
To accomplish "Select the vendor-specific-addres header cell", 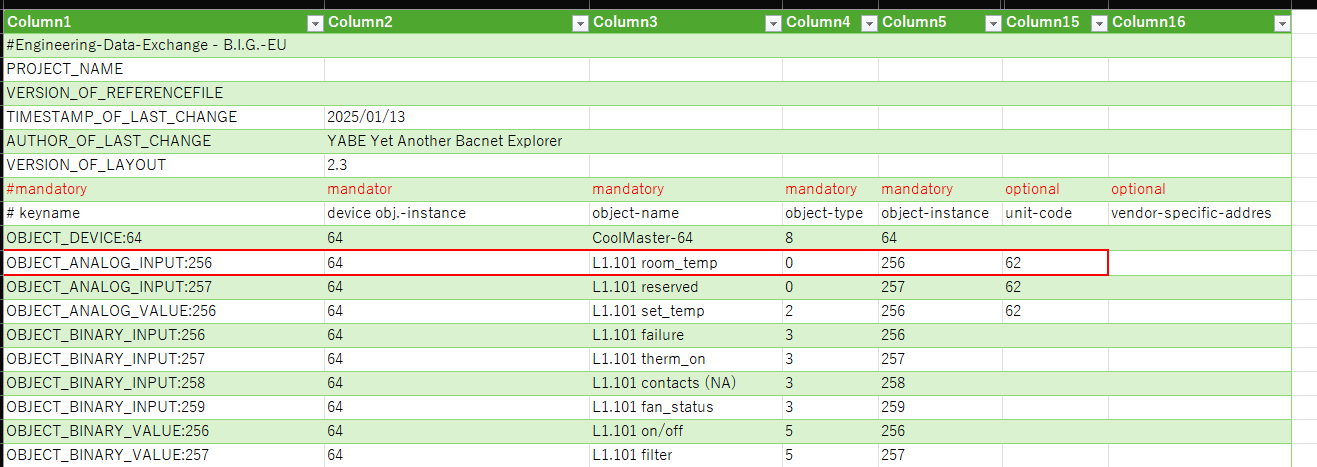I will (x=1198, y=213).
